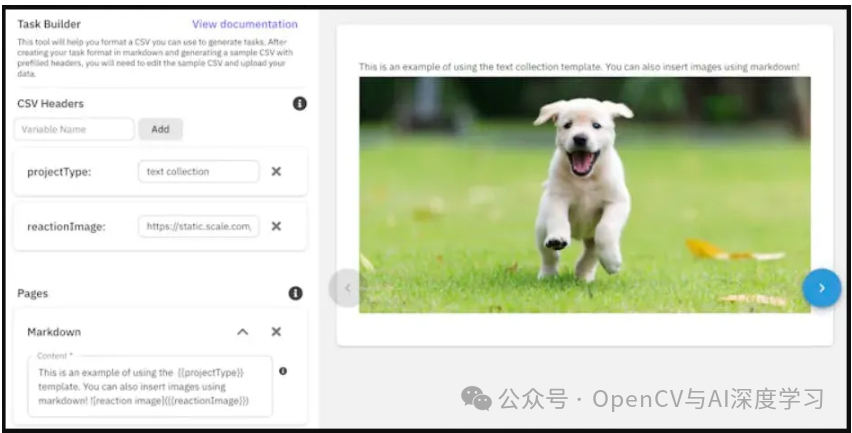Click the reactionImage: label
Viewport: 852px width, 433px height.
coord(66,227)
